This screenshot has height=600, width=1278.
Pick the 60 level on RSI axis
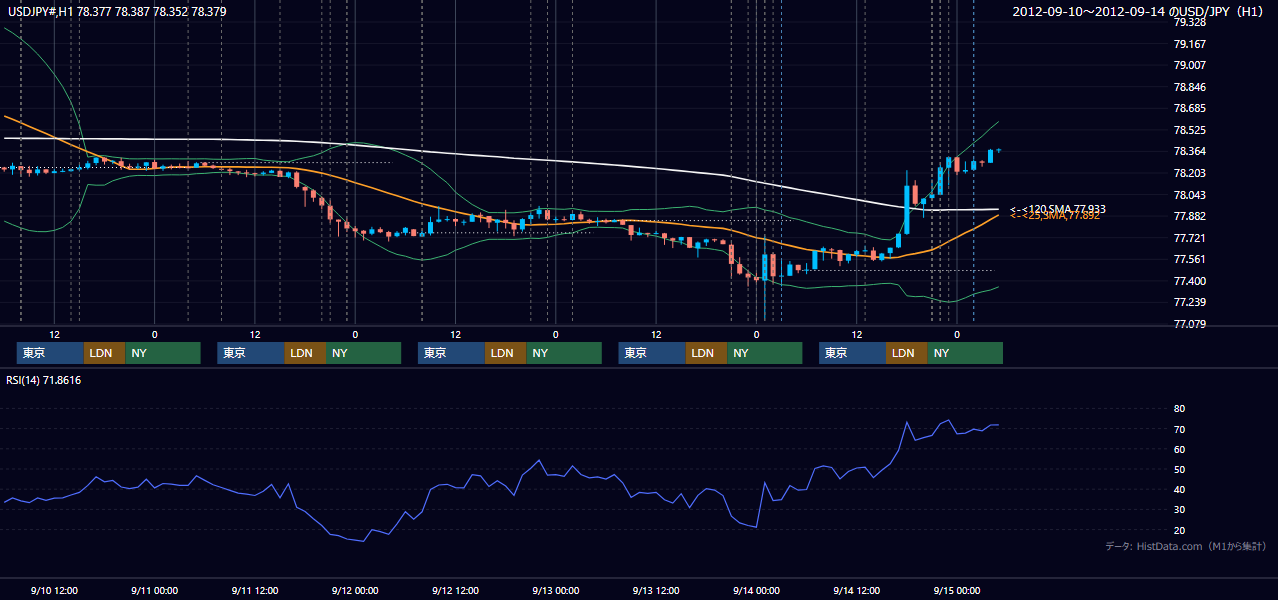[x=1179, y=449]
